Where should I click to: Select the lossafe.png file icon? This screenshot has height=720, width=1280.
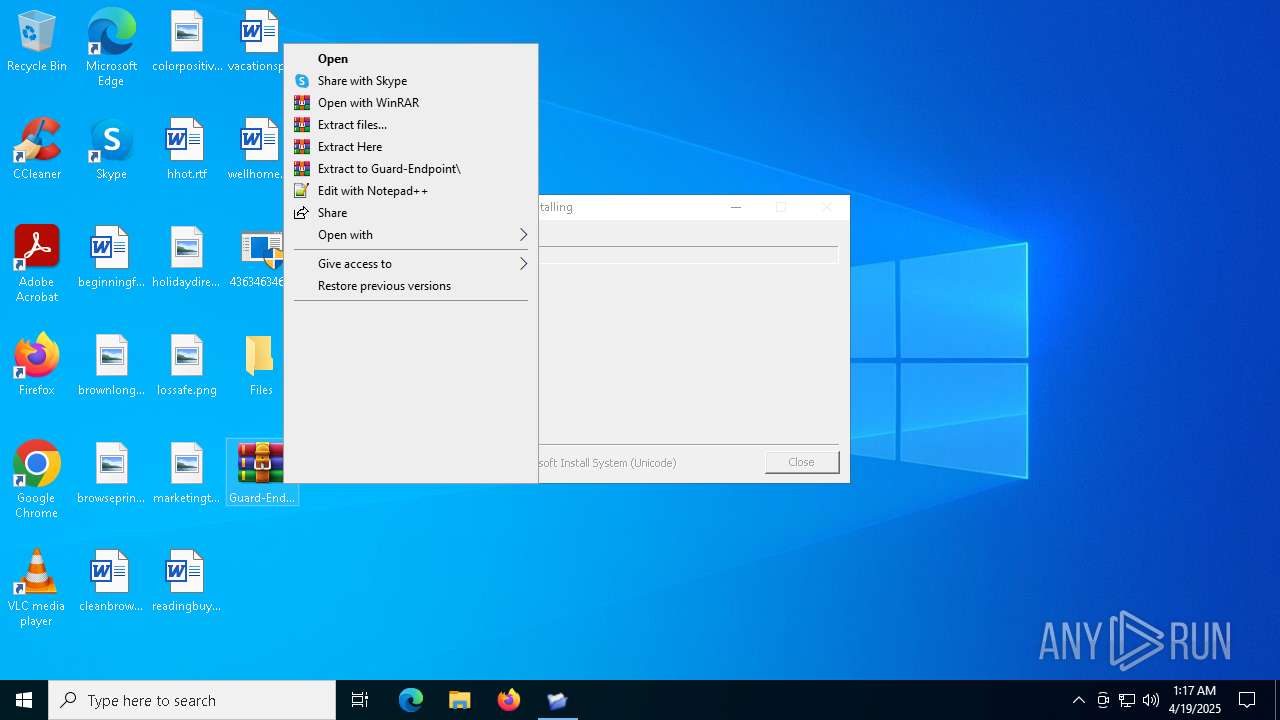click(187, 366)
